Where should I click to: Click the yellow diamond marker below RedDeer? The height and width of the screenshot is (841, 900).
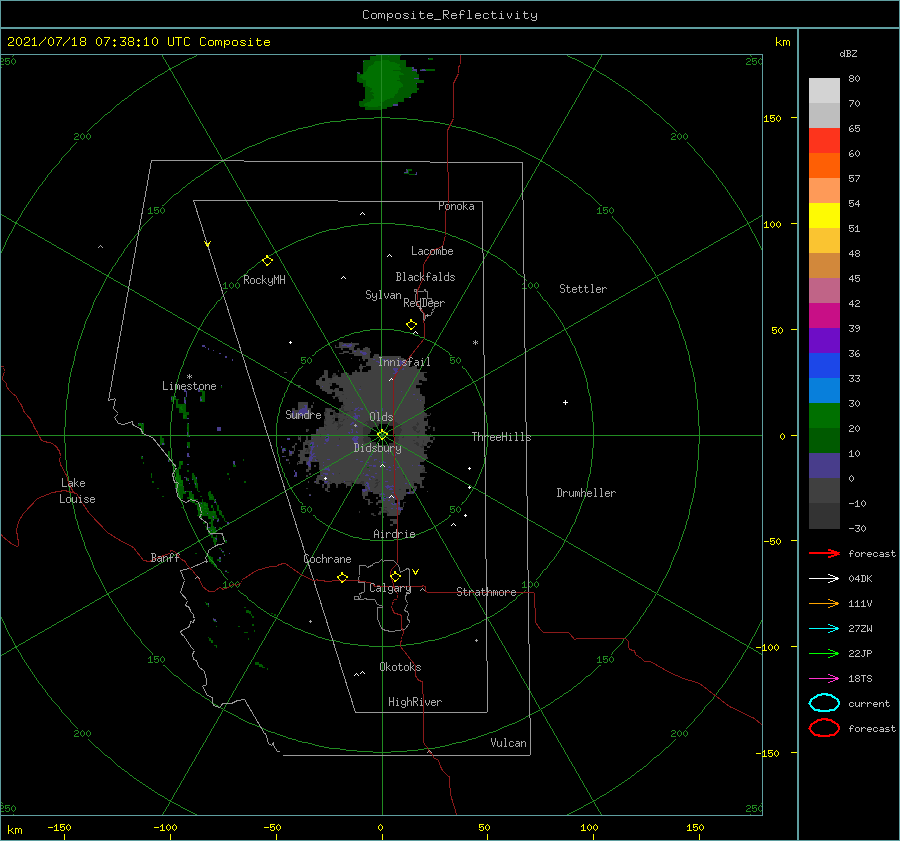[412, 325]
